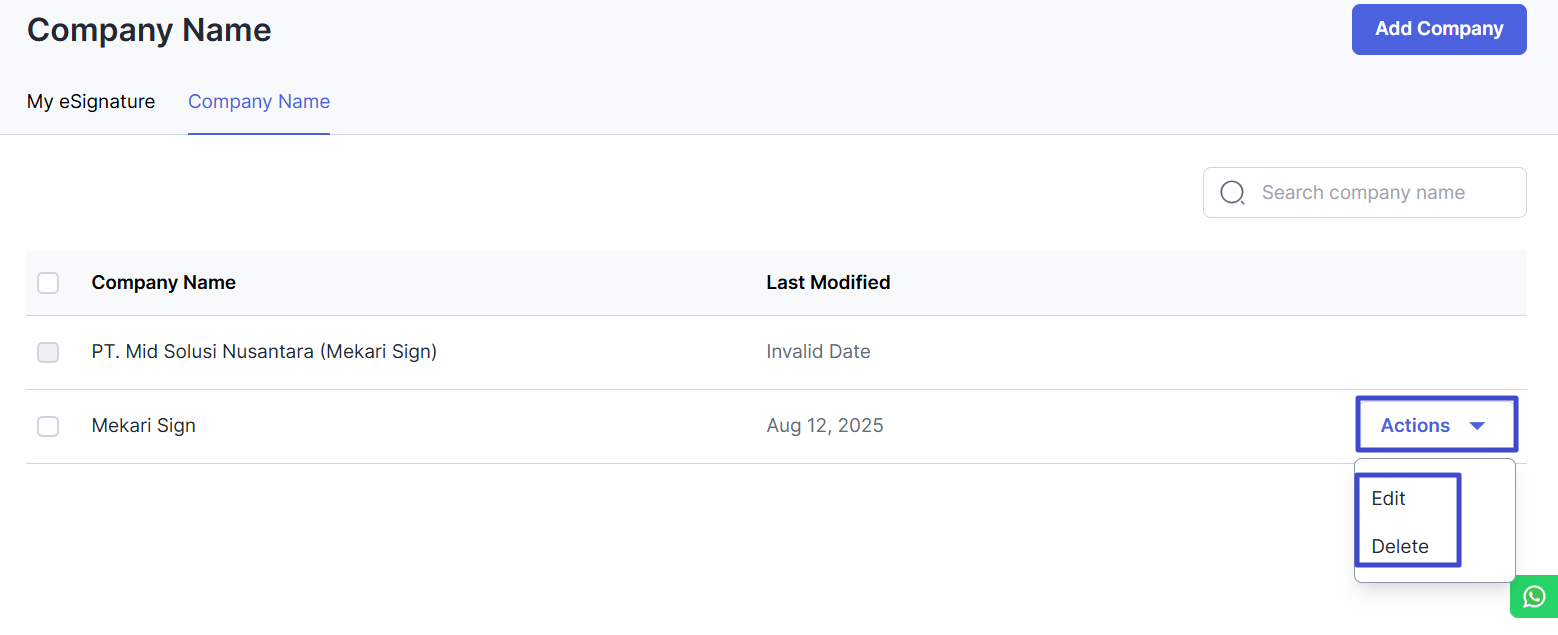This screenshot has width=1558, height=635.
Task: Open the Actions dropdown for Mekari Sign
Action: (1434, 425)
